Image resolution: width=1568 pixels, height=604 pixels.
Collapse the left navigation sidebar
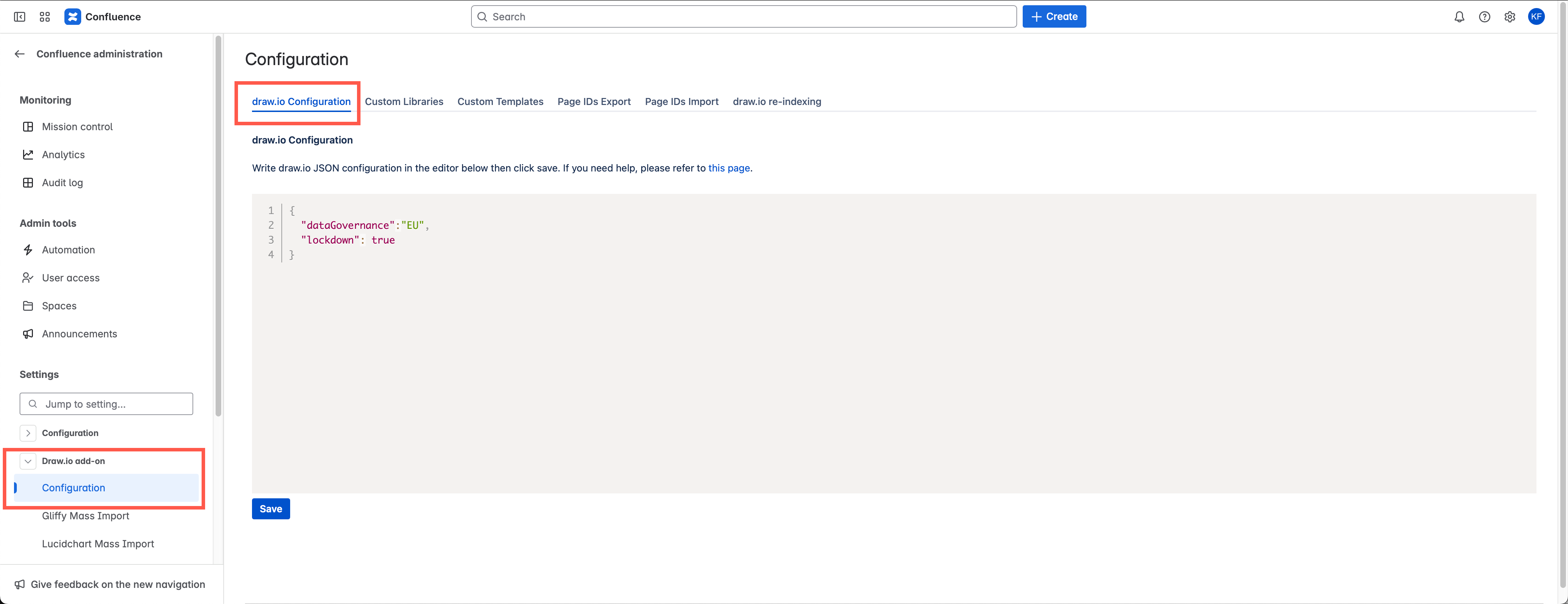pos(20,16)
